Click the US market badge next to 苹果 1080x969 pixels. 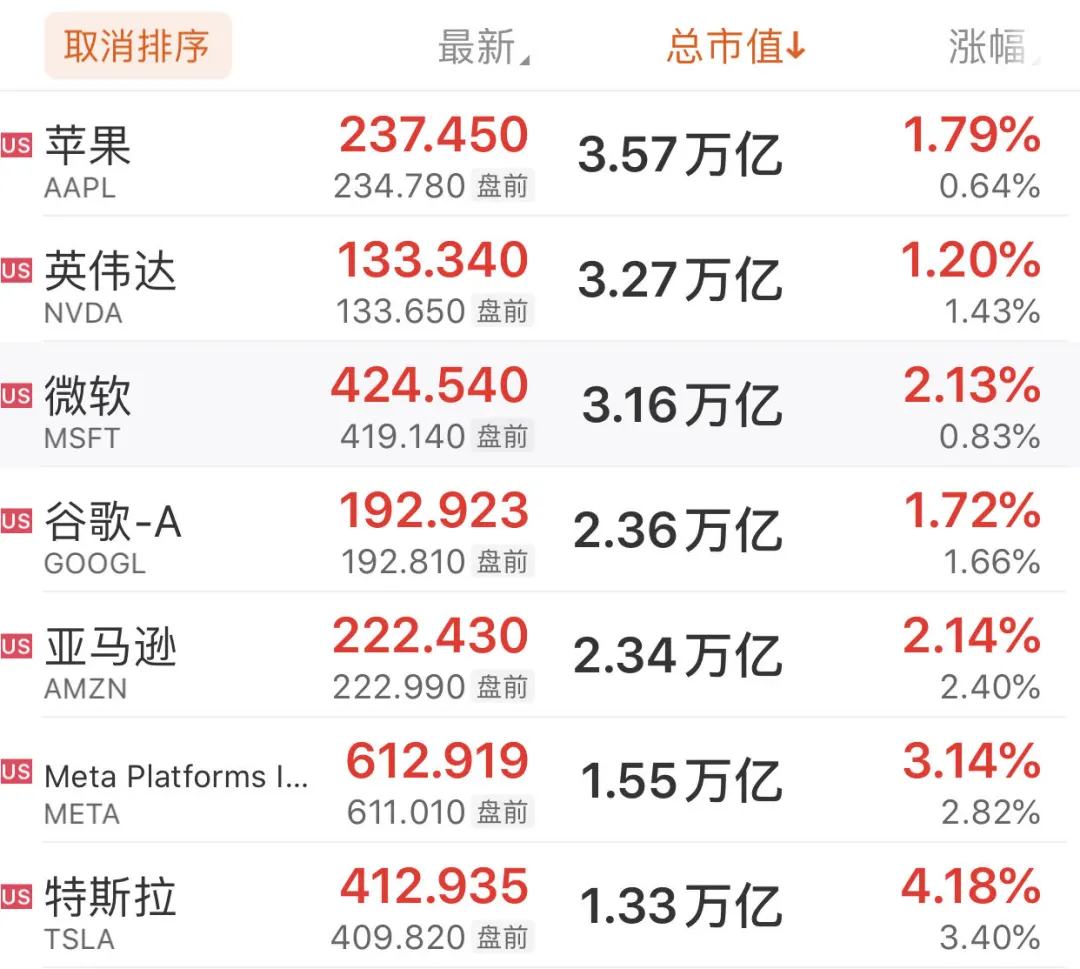pos(15,142)
